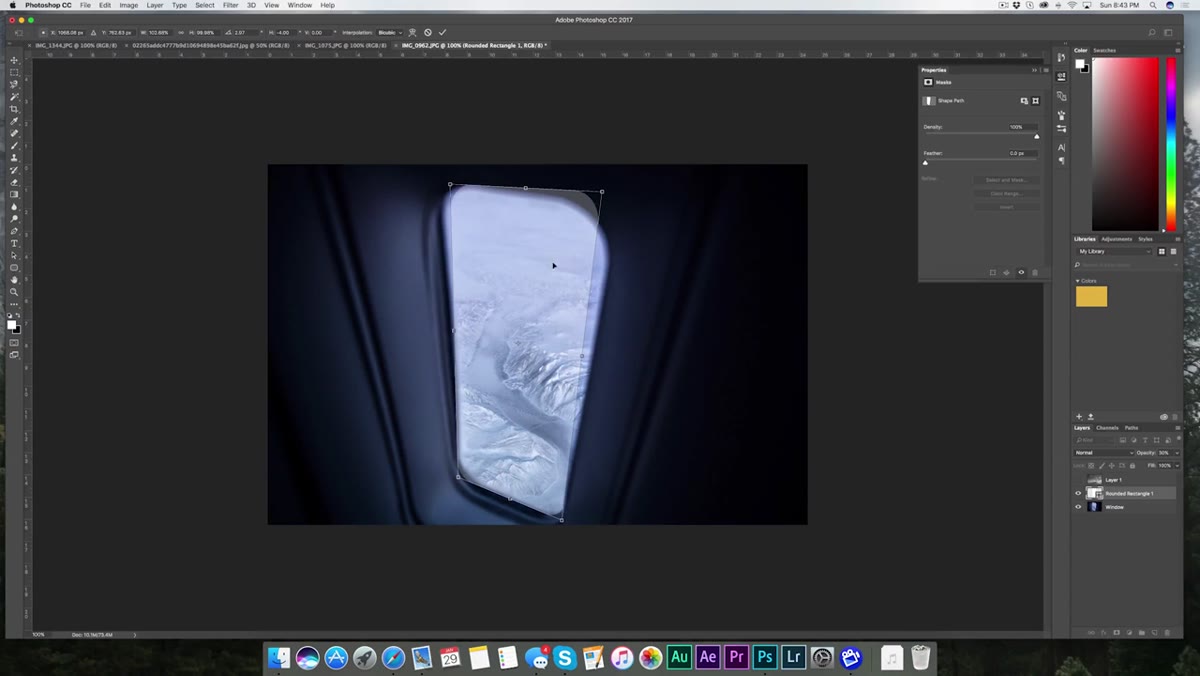Screen dimensions: 1200x676
Task: Select the Gradient tool
Action: coord(14,194)
